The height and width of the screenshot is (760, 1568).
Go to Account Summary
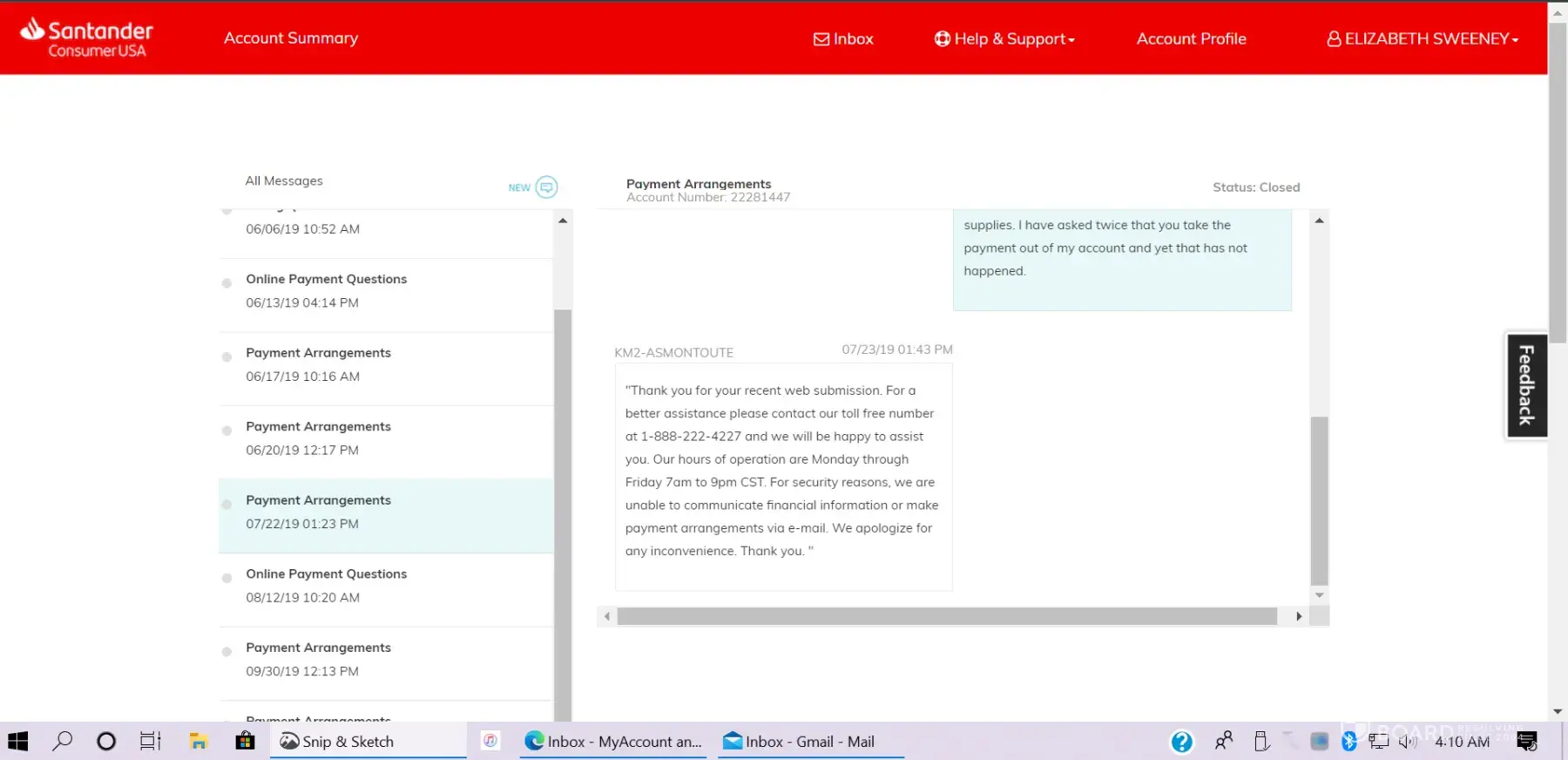[291, 38]
